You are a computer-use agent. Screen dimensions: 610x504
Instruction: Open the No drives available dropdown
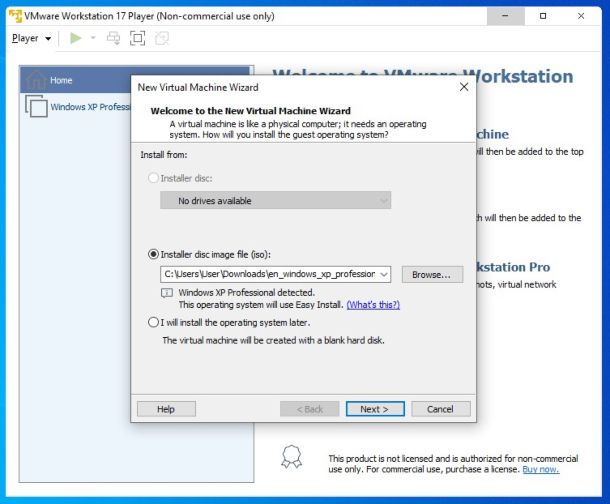275,200
